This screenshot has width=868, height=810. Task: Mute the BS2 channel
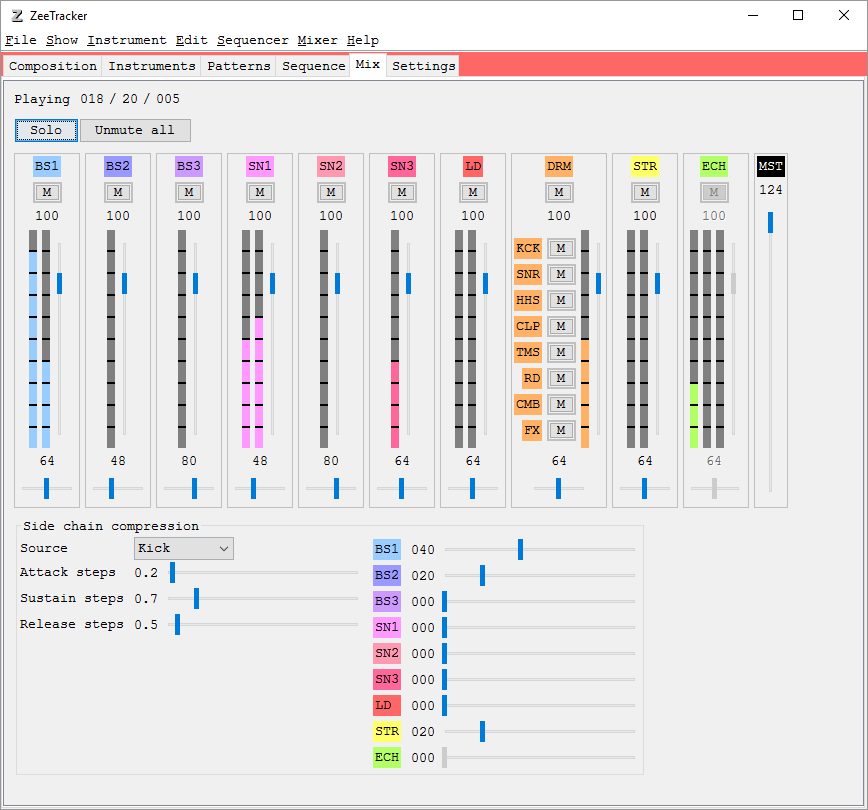pyautogui.click(x=118, y=192)
